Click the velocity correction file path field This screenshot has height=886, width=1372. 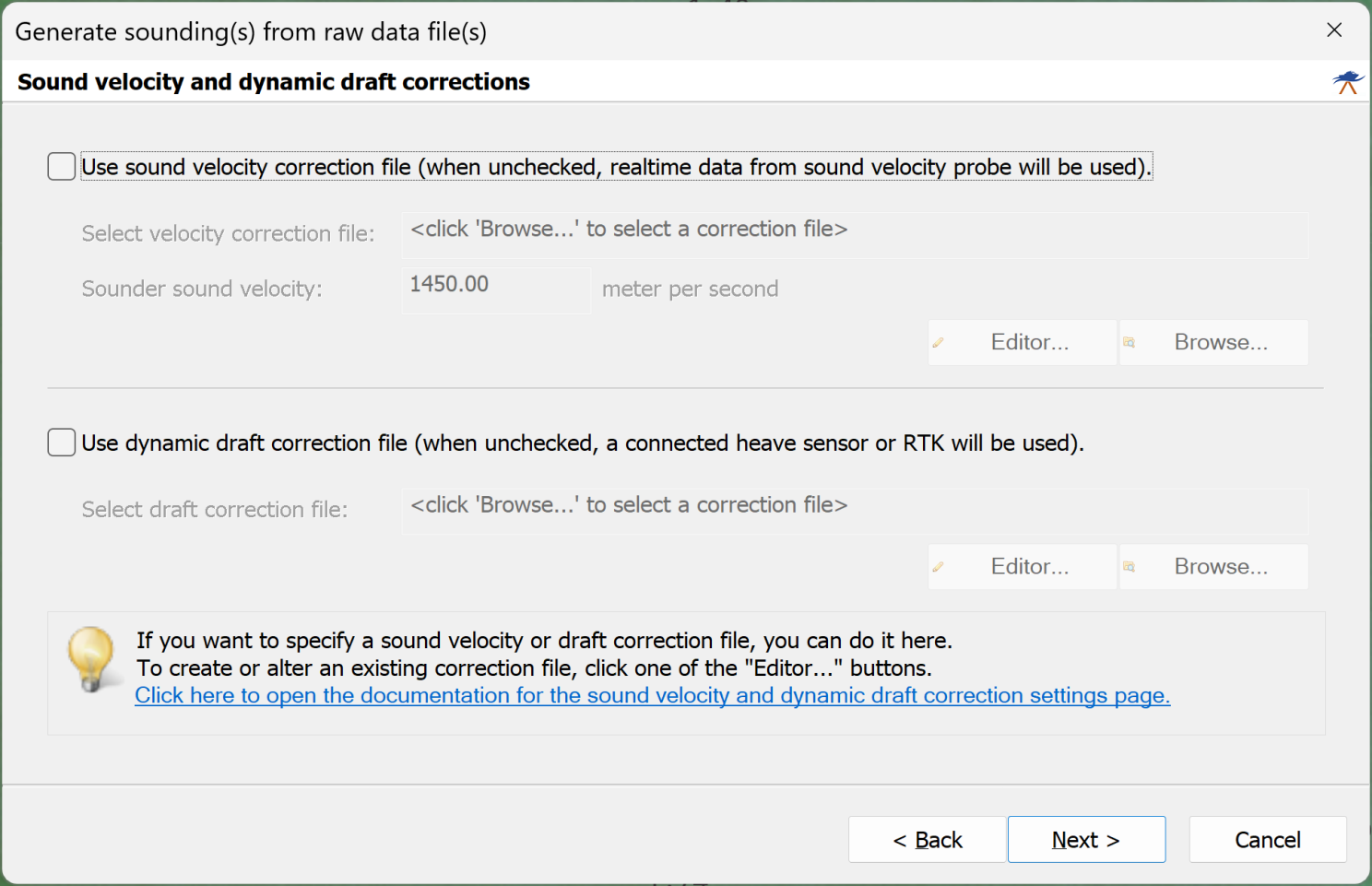855,235
